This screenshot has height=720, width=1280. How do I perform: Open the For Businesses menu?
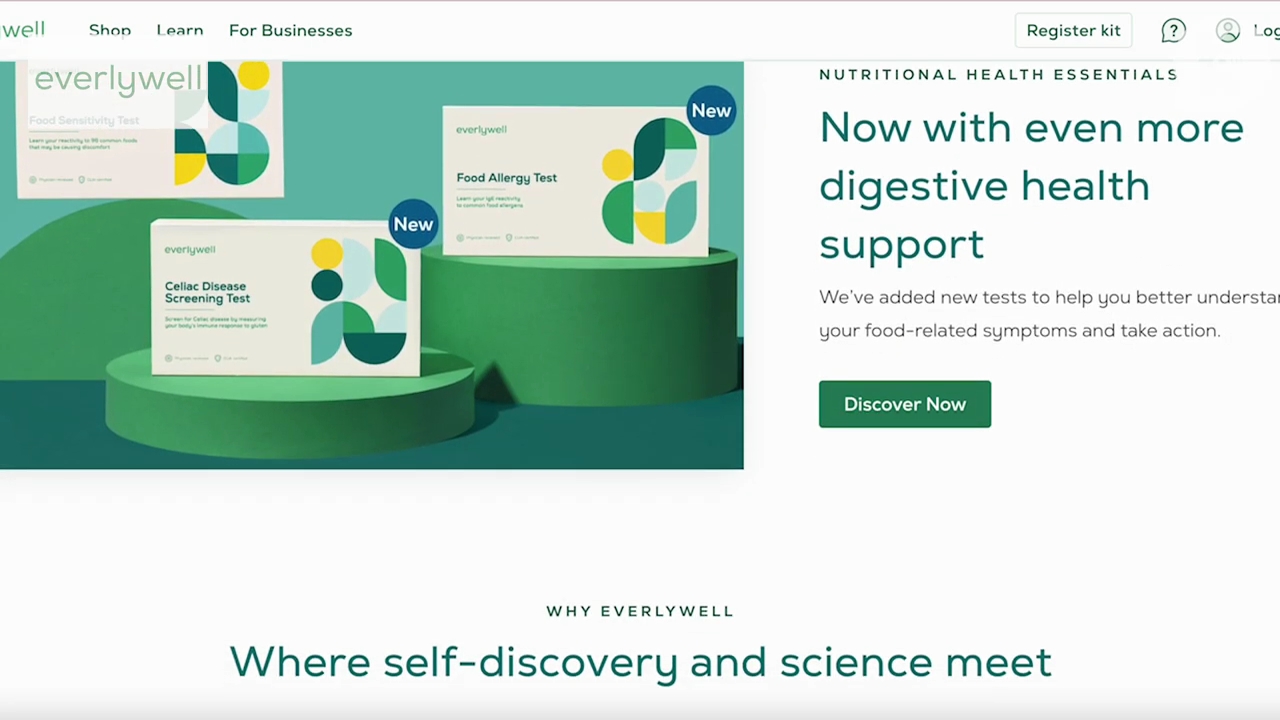[290, 30]
